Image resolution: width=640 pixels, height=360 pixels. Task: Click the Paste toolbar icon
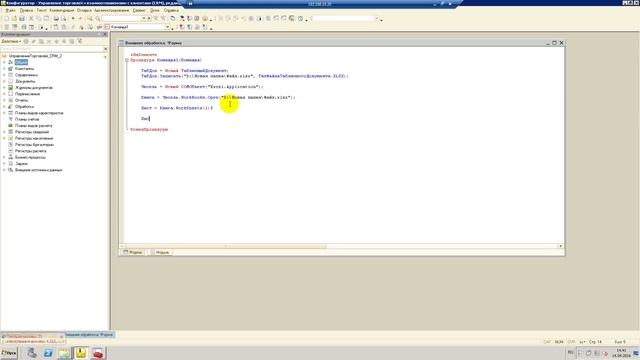point(46,18)
